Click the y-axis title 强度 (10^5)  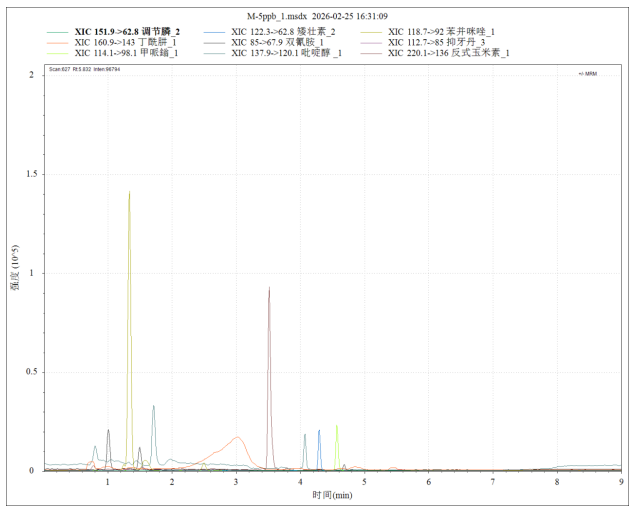(15, 268)
